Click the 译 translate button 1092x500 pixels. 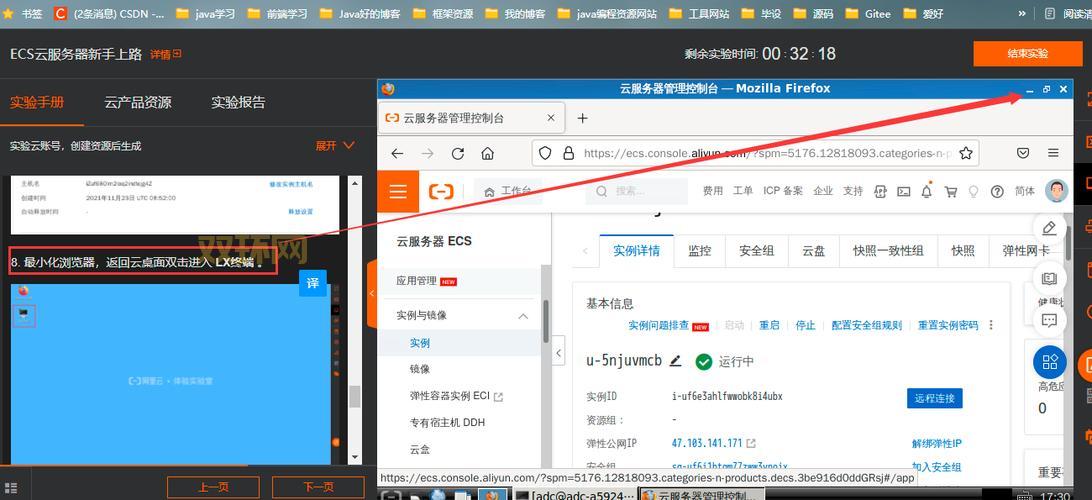313,283
